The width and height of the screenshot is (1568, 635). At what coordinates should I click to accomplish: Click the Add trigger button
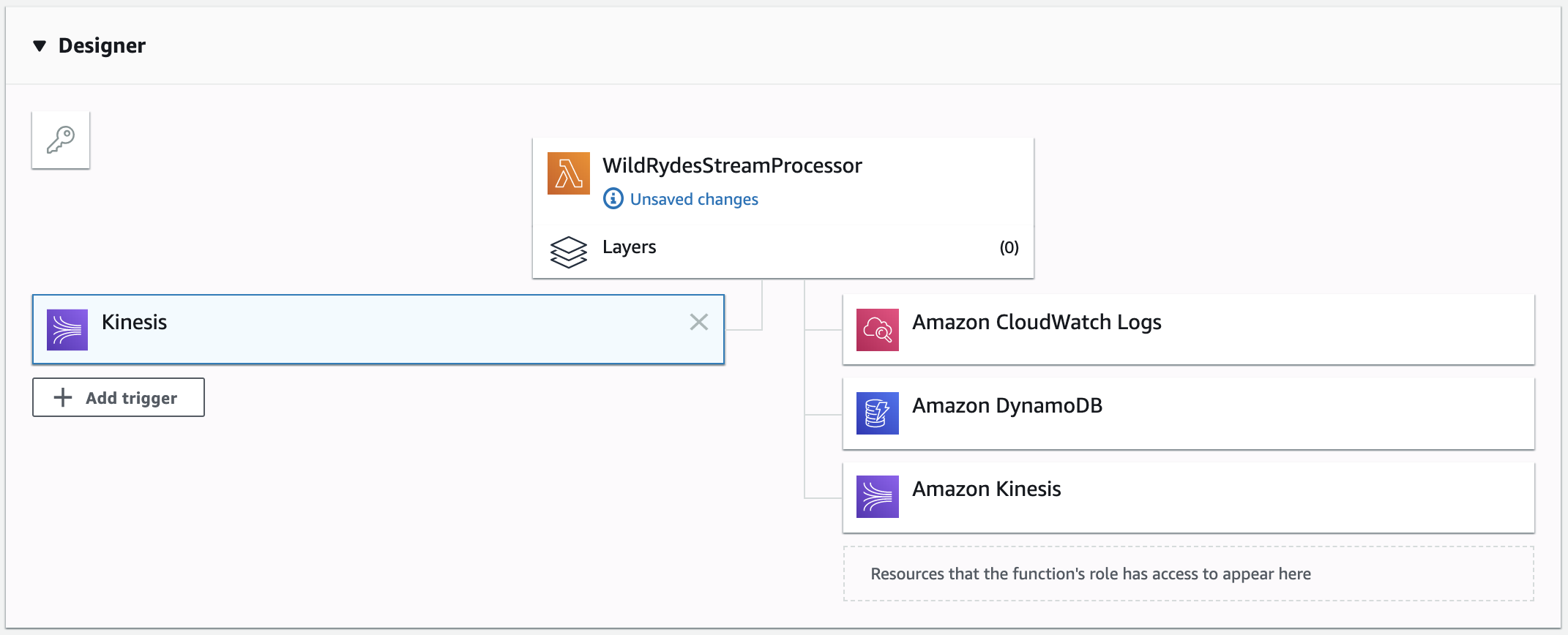coord(119,397)
